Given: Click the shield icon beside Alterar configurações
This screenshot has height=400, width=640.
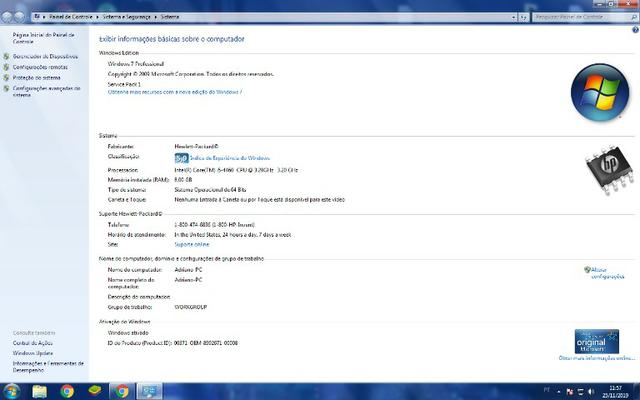Looking at the screenshot, I should [x=587, y=270].
